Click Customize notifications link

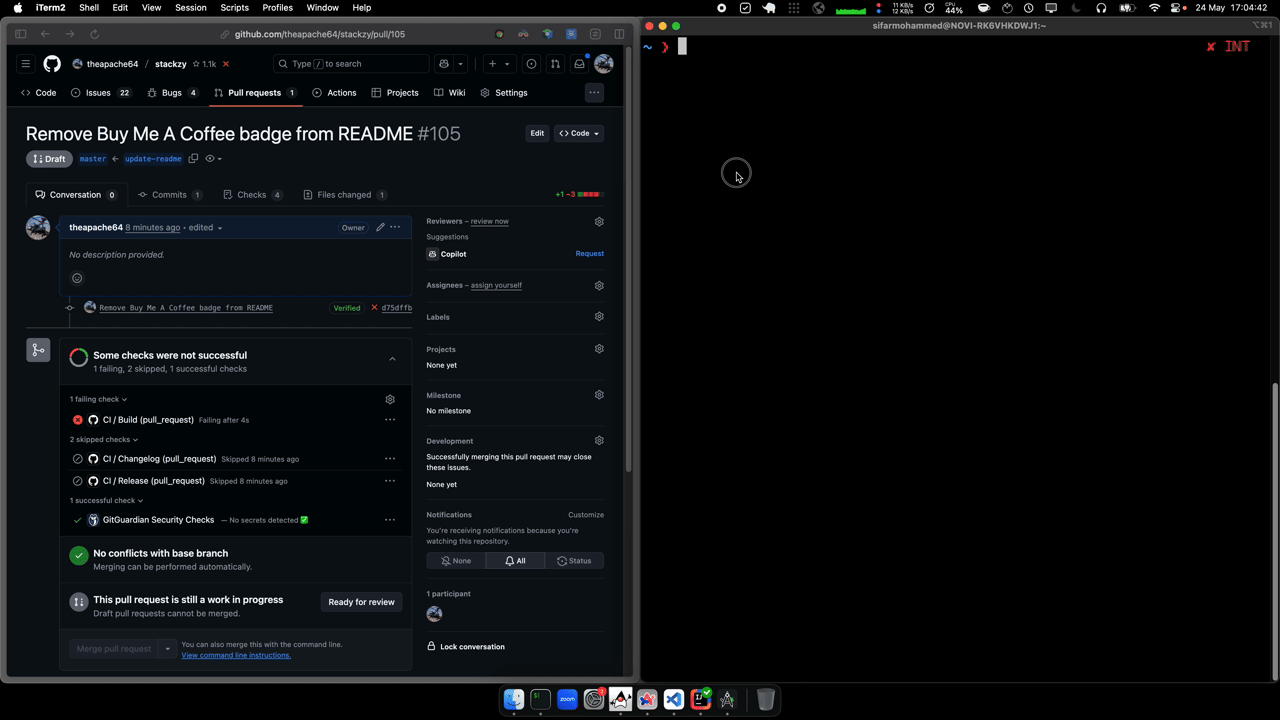pos(586,515)
